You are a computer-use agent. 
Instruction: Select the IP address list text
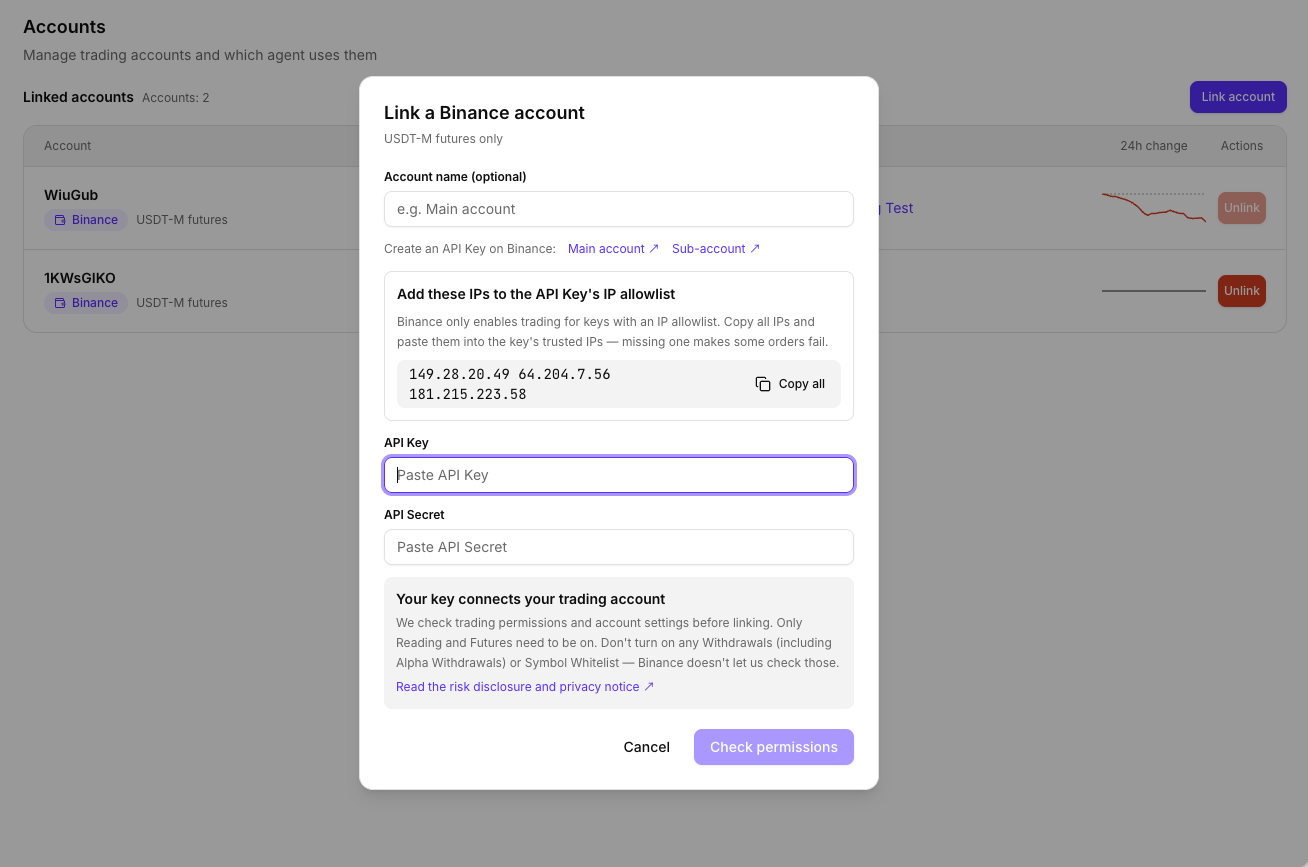(x=510, y=384)
